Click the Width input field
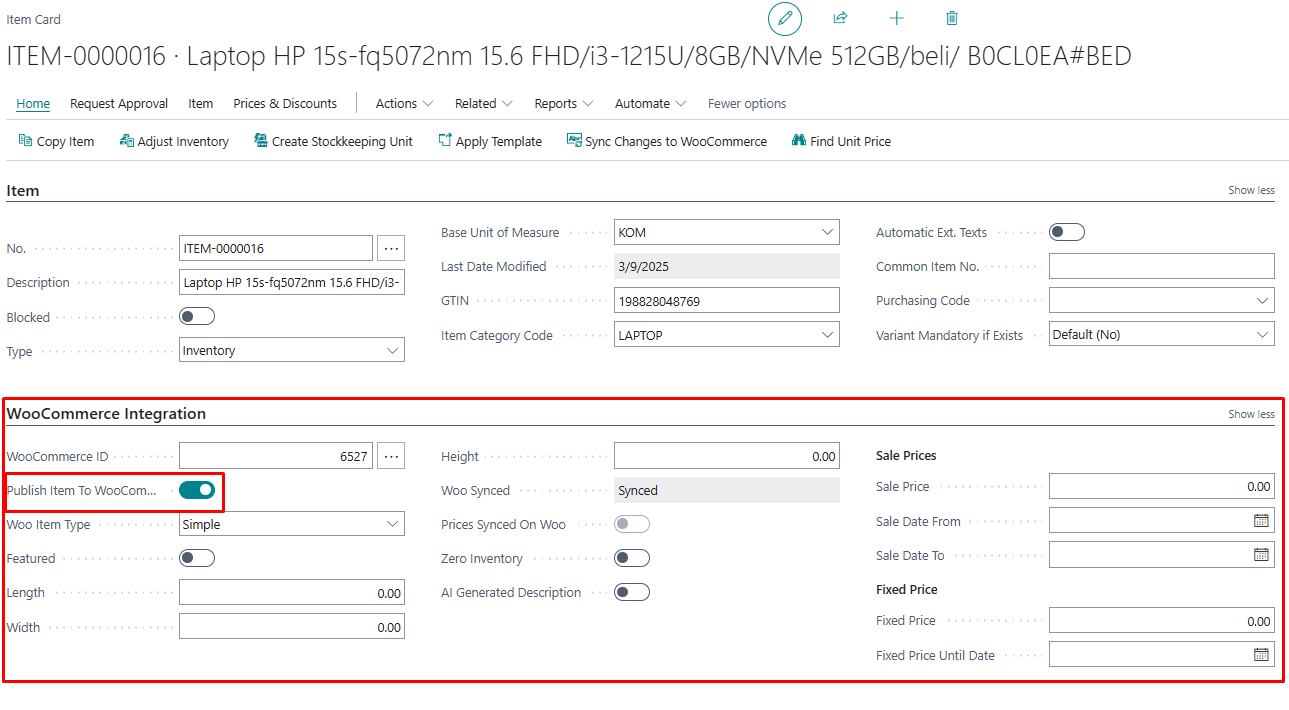 click(292, 627)
